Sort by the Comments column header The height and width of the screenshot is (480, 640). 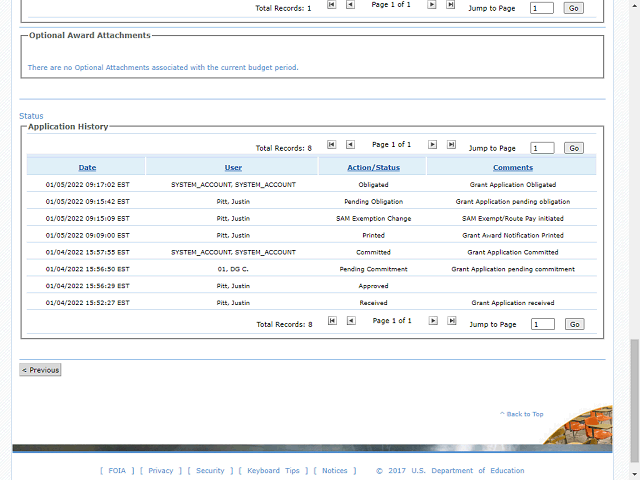(x=512, y=167)
